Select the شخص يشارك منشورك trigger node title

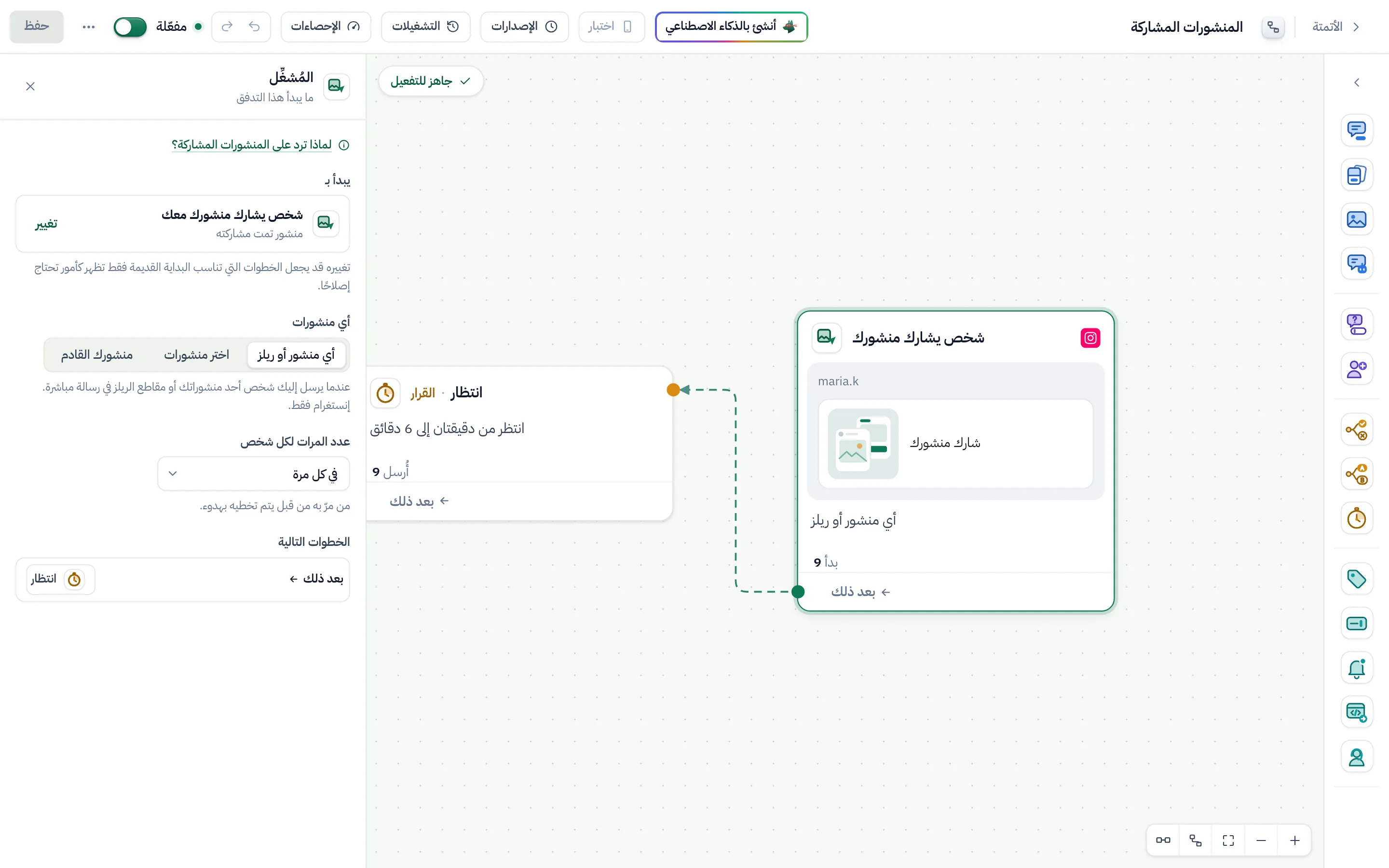(918, 338)
